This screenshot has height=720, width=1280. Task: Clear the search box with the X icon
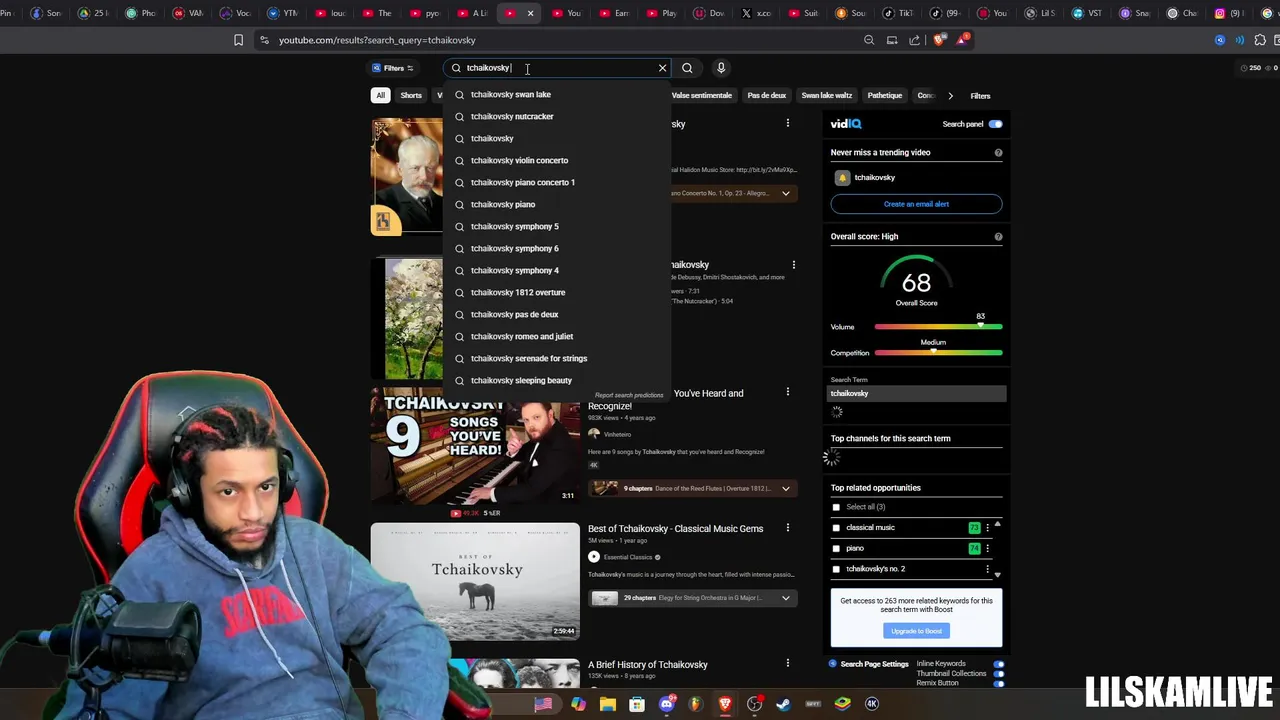(662, 68)
